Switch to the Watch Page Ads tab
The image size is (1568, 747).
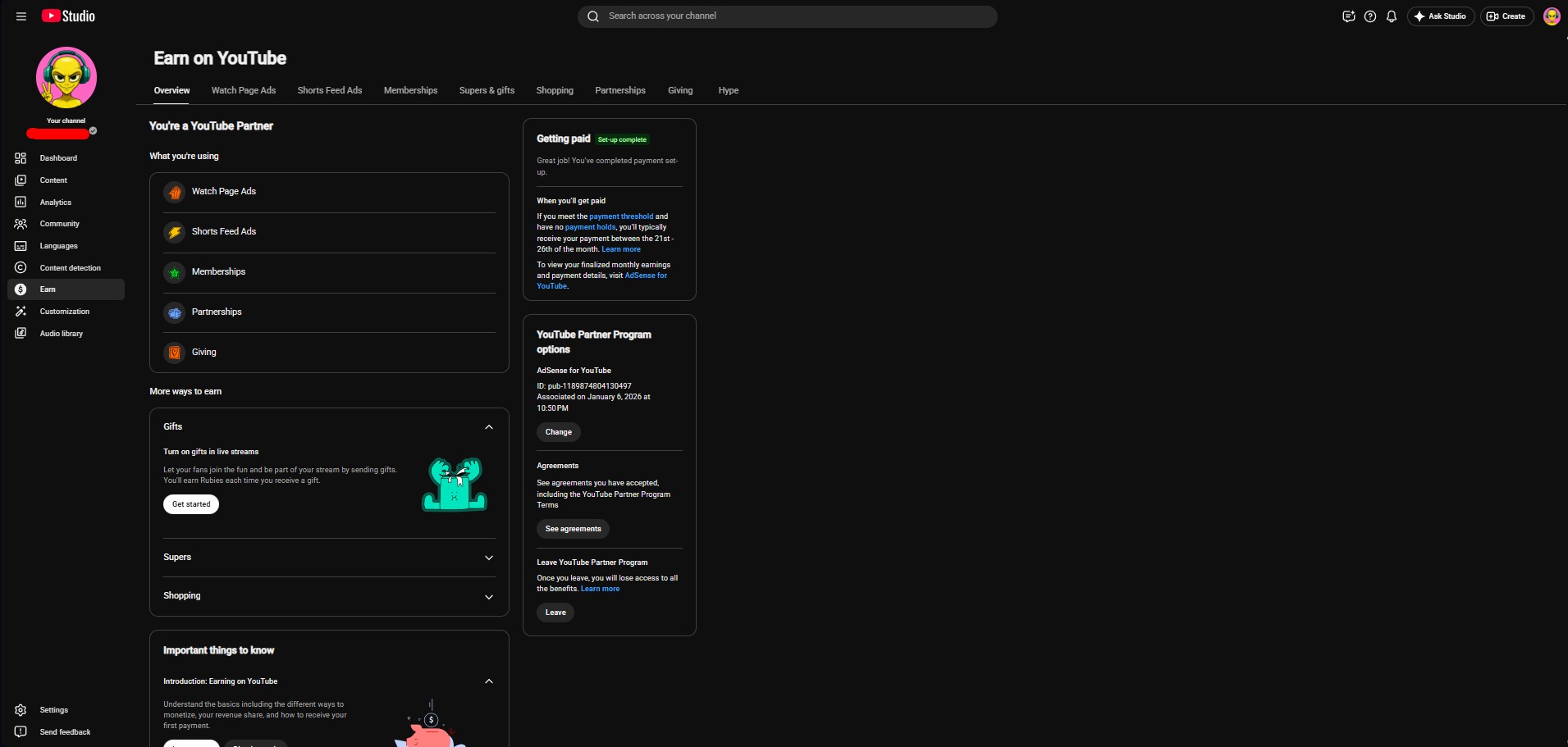(x=244, y=90)
